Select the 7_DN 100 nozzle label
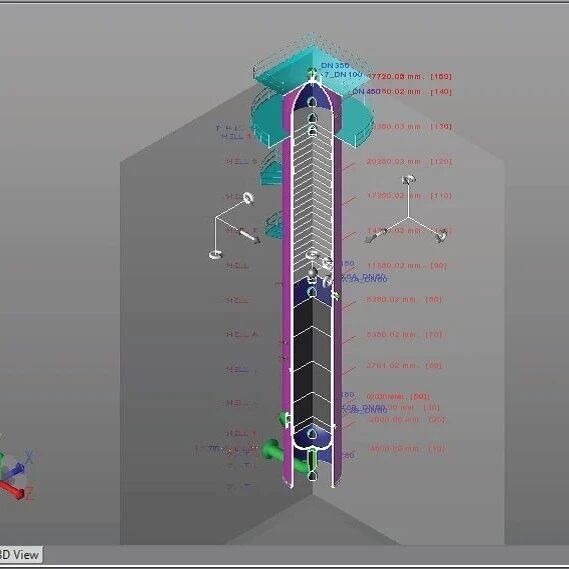569x569 pixels. [343, 75]
